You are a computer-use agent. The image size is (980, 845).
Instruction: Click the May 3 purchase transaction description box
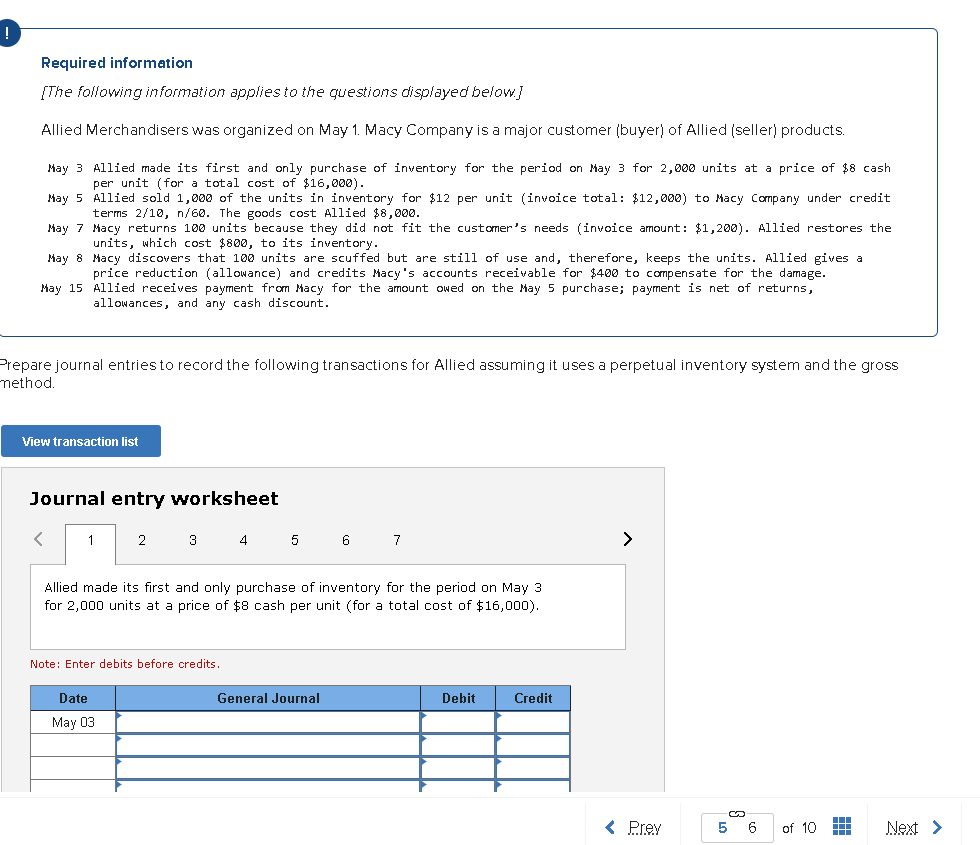(x=328, y=607)
